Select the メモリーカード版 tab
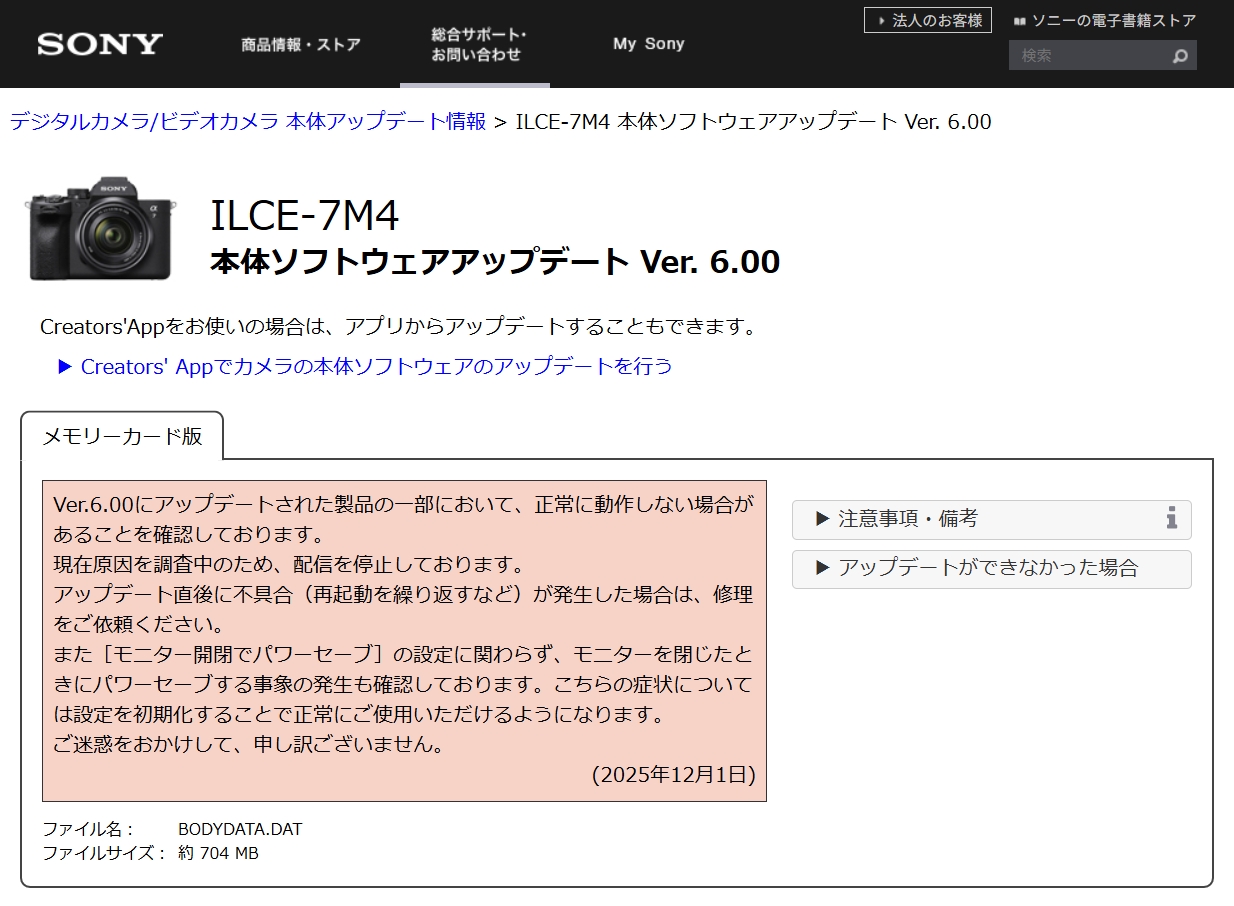 tap(122, 436)
